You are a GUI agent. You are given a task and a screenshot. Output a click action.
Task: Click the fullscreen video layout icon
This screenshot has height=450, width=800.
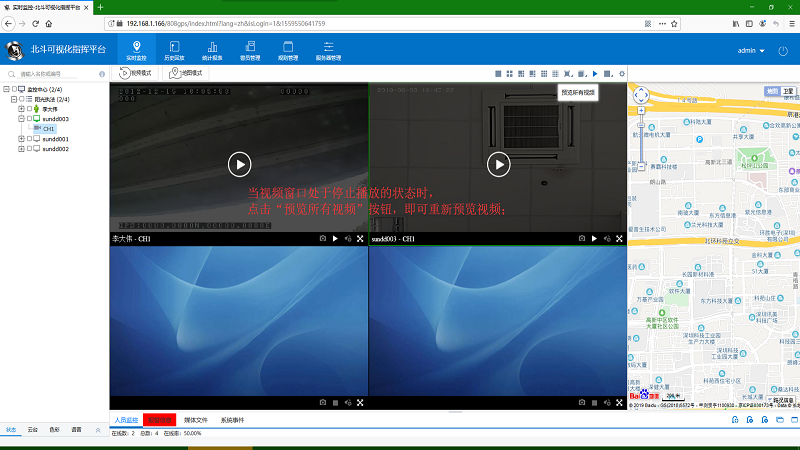point(567,74)
